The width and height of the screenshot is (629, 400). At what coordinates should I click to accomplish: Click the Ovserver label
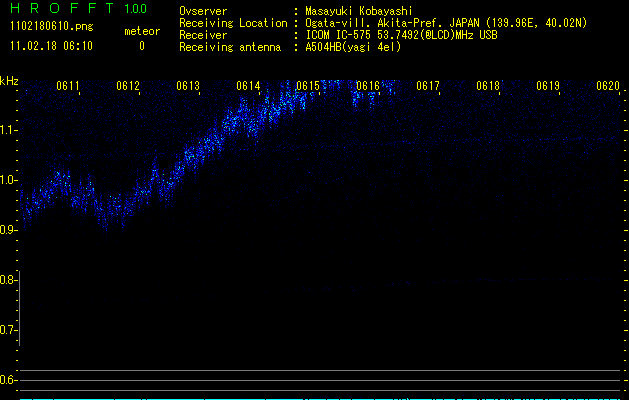(x=203, y=11)
